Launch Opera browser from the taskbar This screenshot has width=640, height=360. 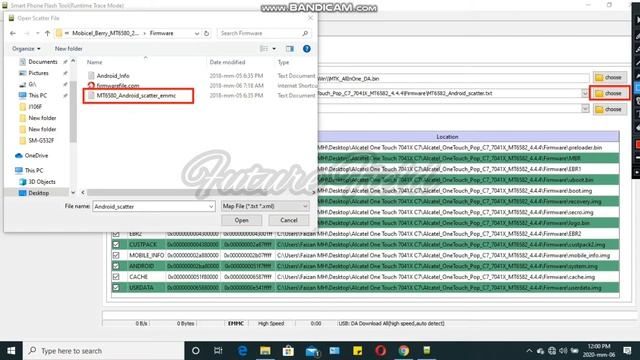(380, 351)
